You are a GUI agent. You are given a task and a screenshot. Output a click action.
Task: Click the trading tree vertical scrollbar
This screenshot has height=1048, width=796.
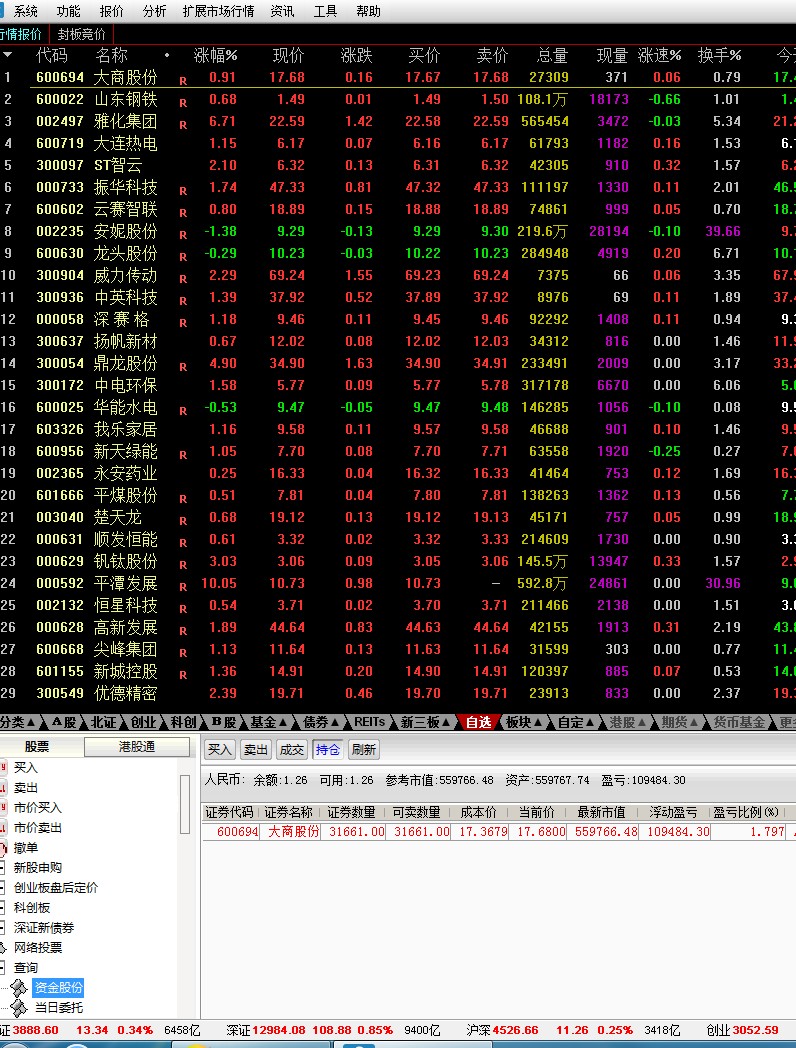[x=185, y=804]
